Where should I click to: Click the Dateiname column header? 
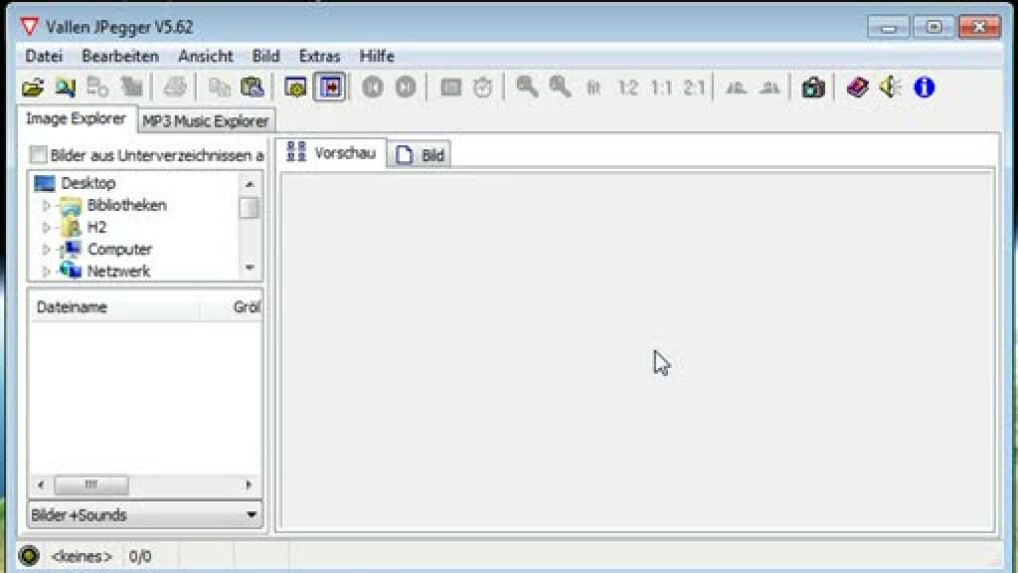tap(72, 307)
